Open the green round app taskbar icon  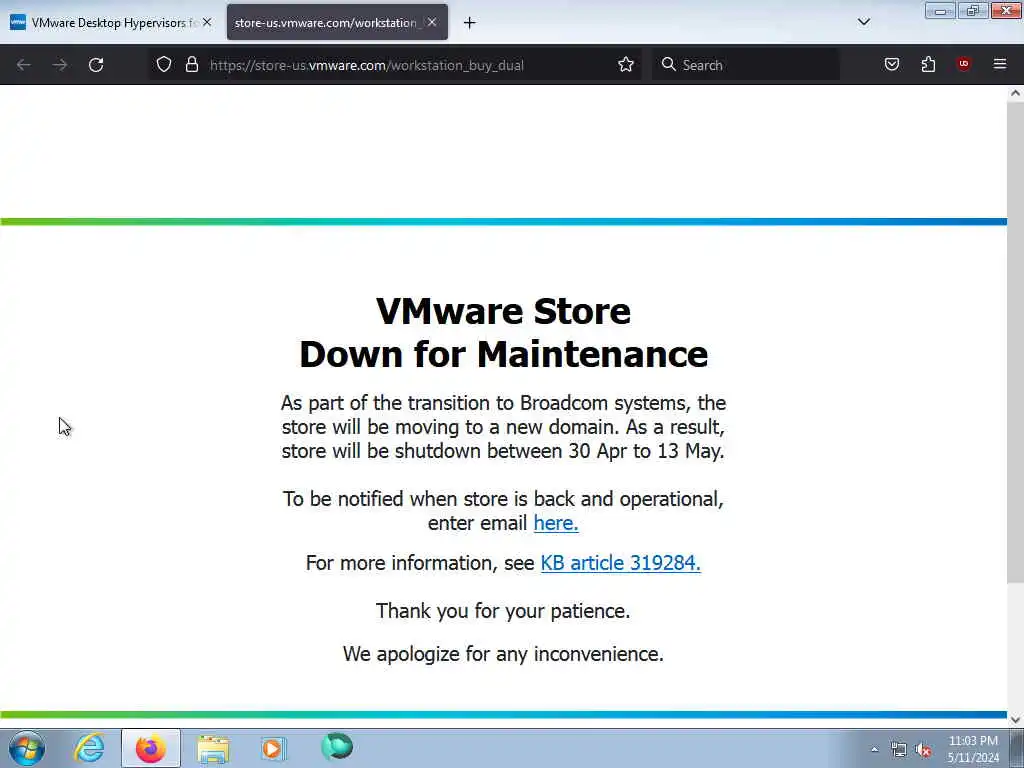337,746
